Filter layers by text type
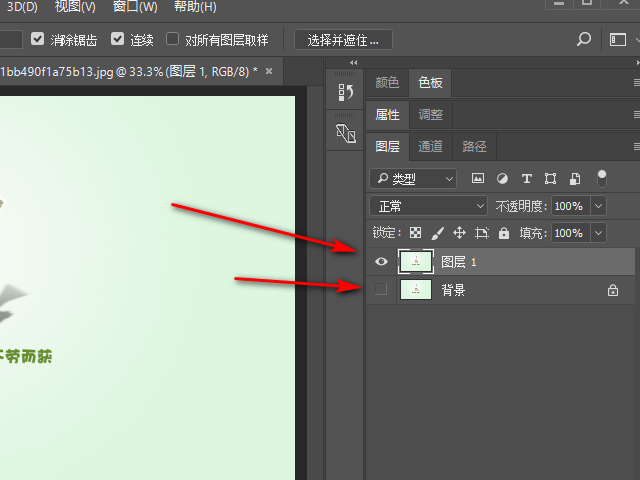Viewport: 640px width, 480px height. pos(527,178)
